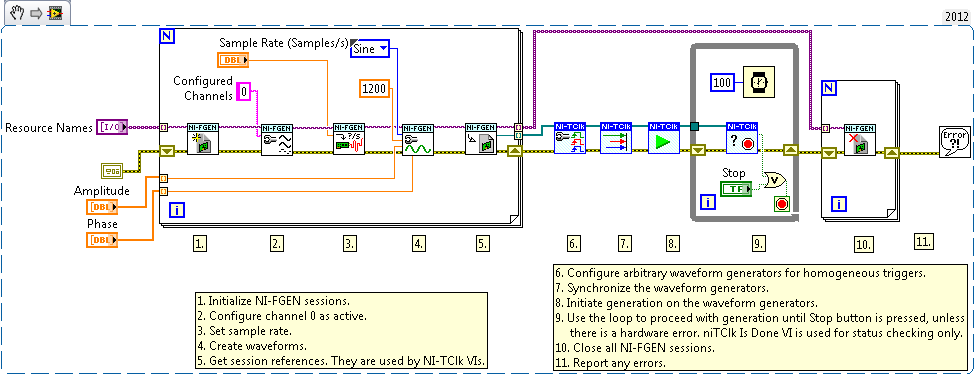
Task: Click the Resource Names I/O terminal
Action: click(113, 127)
